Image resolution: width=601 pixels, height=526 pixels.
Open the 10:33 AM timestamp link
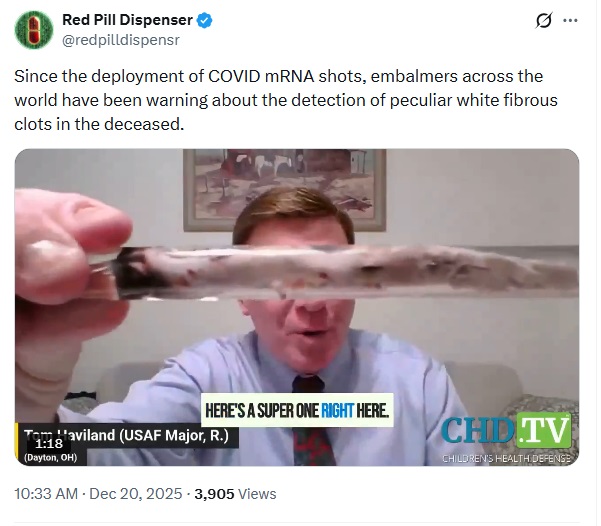click(46, 494)
